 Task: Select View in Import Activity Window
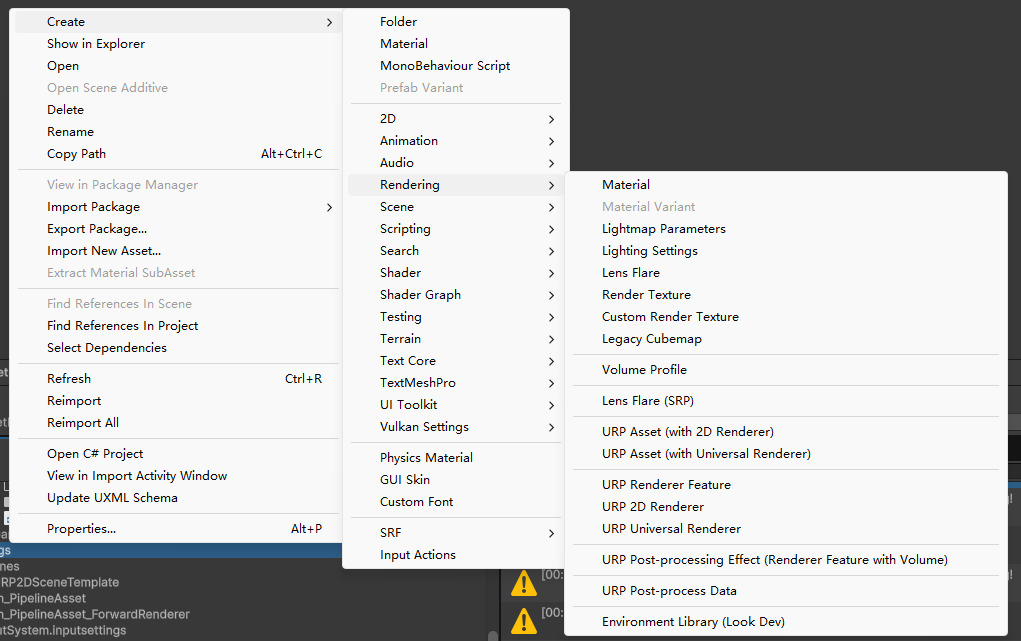[177, 476]
